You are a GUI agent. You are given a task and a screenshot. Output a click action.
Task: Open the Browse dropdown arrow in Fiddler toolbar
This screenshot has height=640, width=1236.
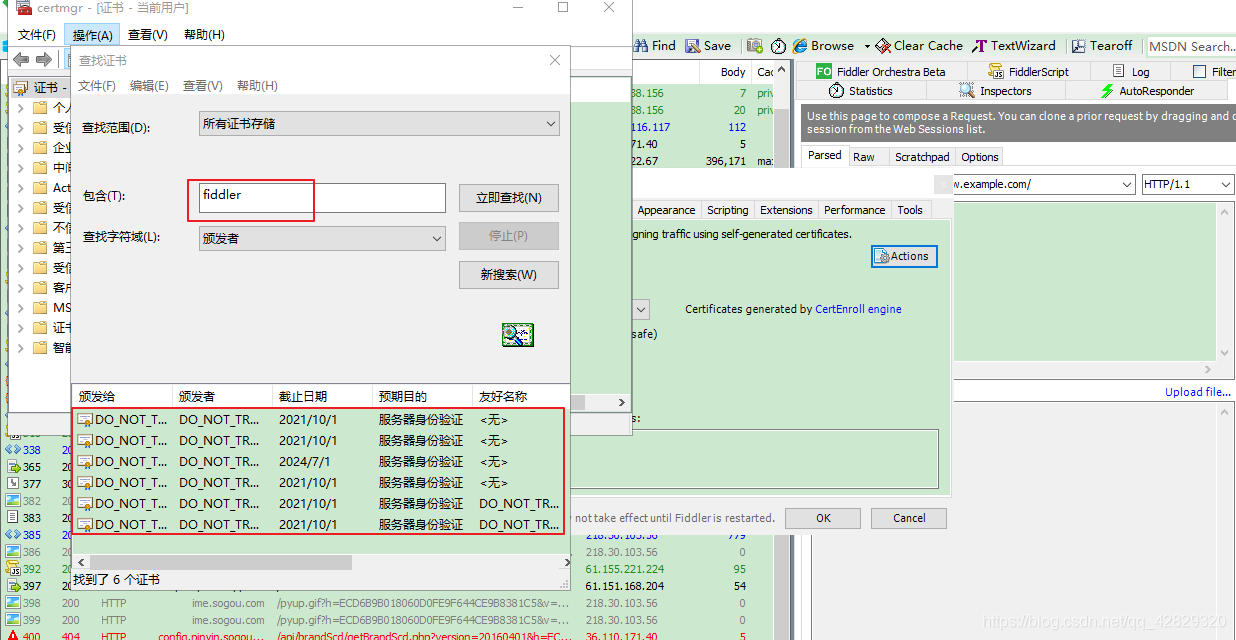pyautogui.click(x=867, y=46)
